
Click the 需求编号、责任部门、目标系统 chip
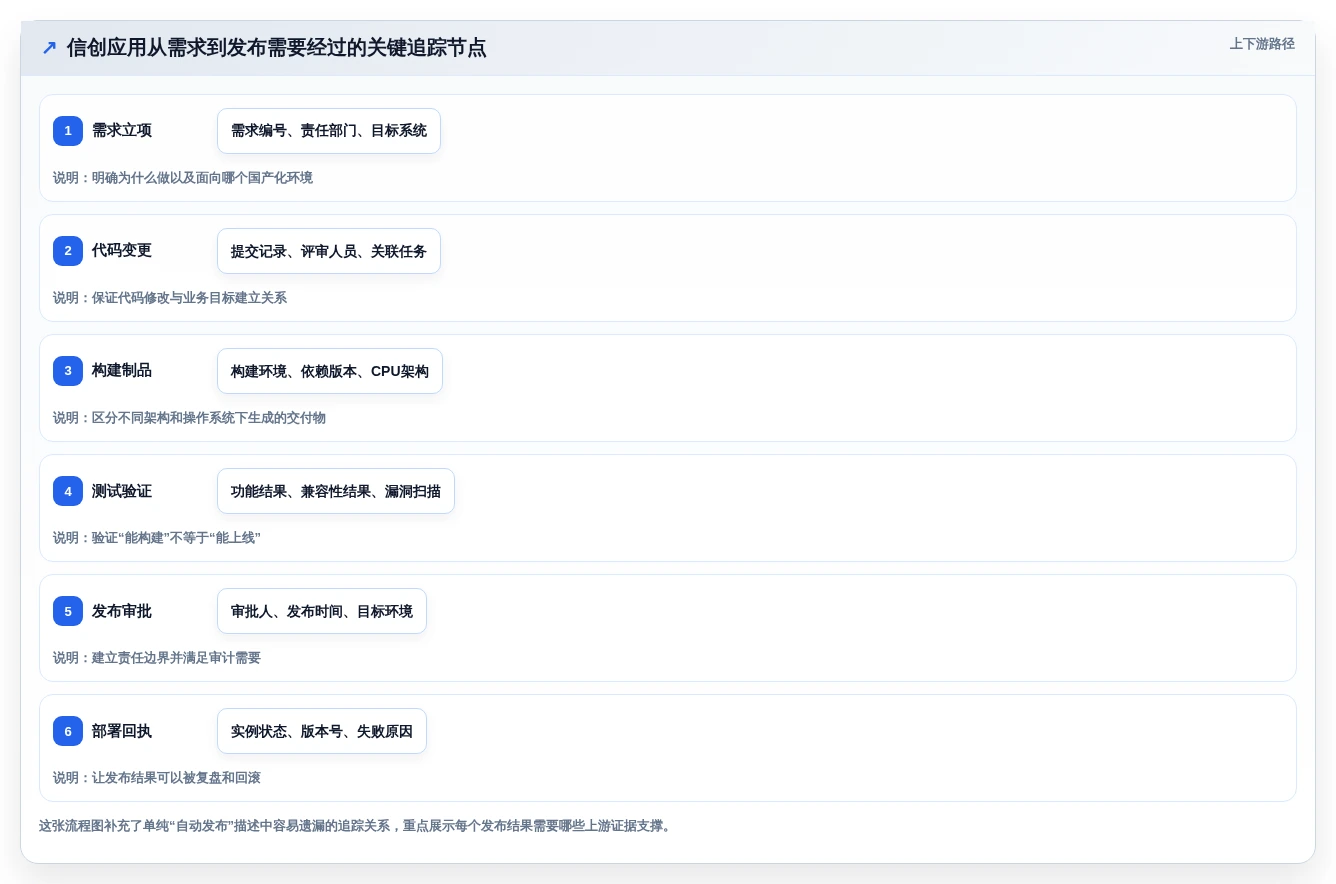pos(329,131)
